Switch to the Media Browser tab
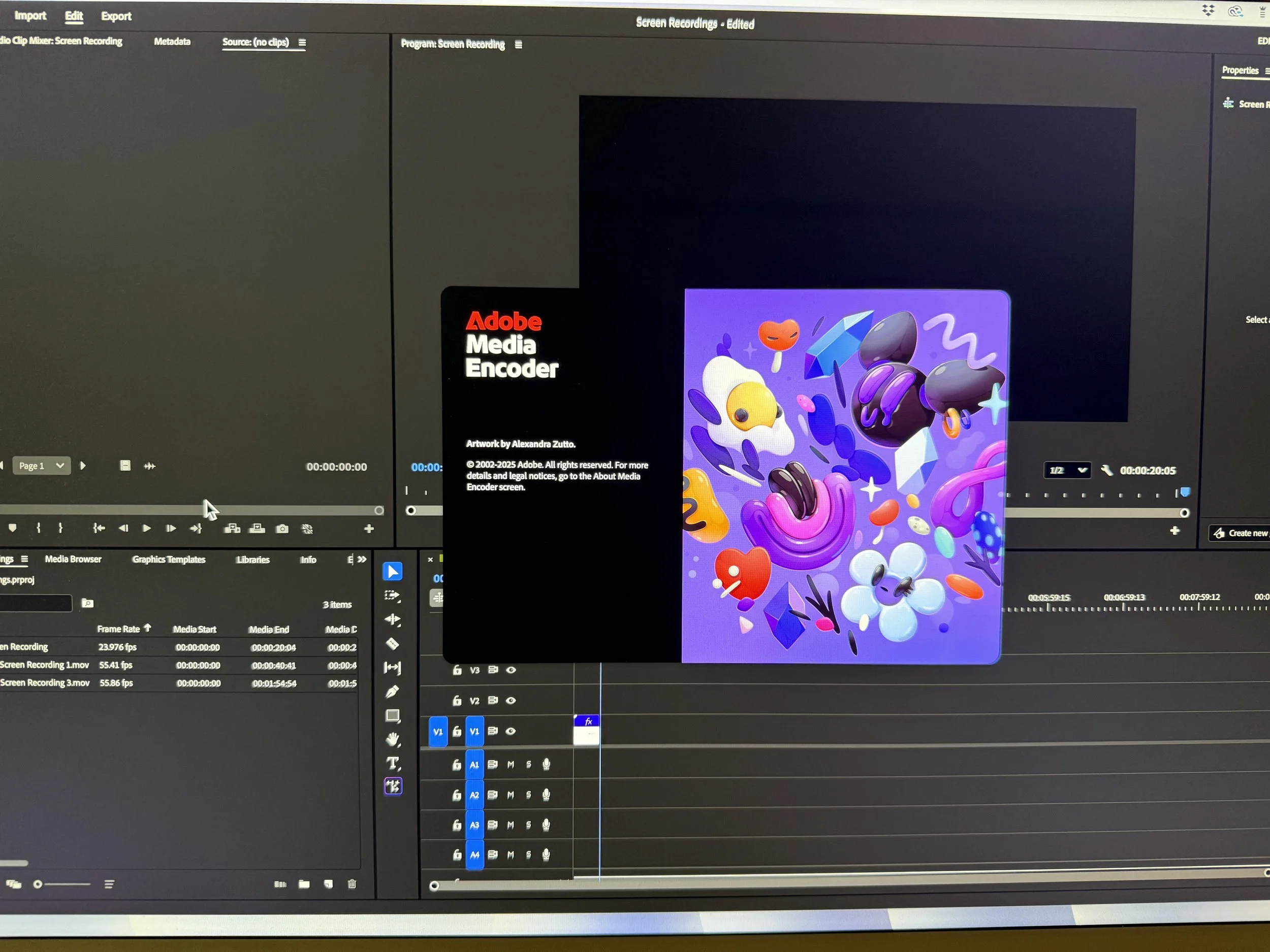This screenshot has height=952, width=1270. pyautogui.click(x=73, y=560)
